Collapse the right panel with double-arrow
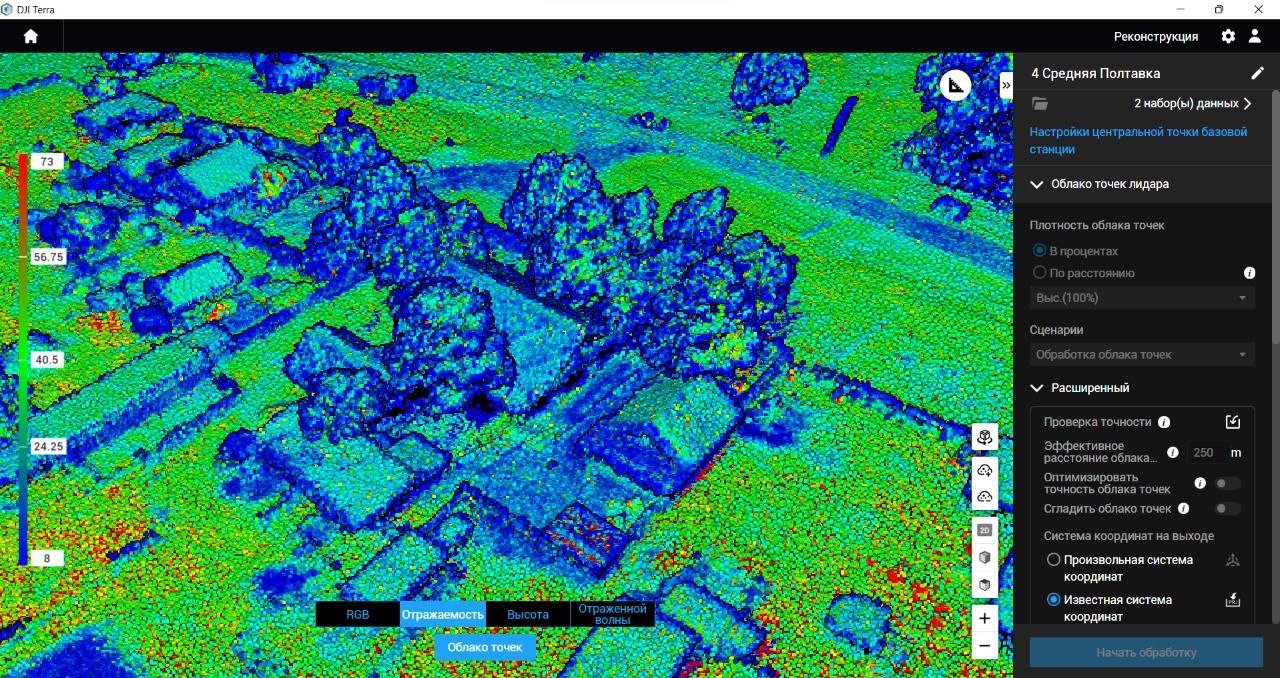The image size is (1280, 678). click(x=1006, y=86)
